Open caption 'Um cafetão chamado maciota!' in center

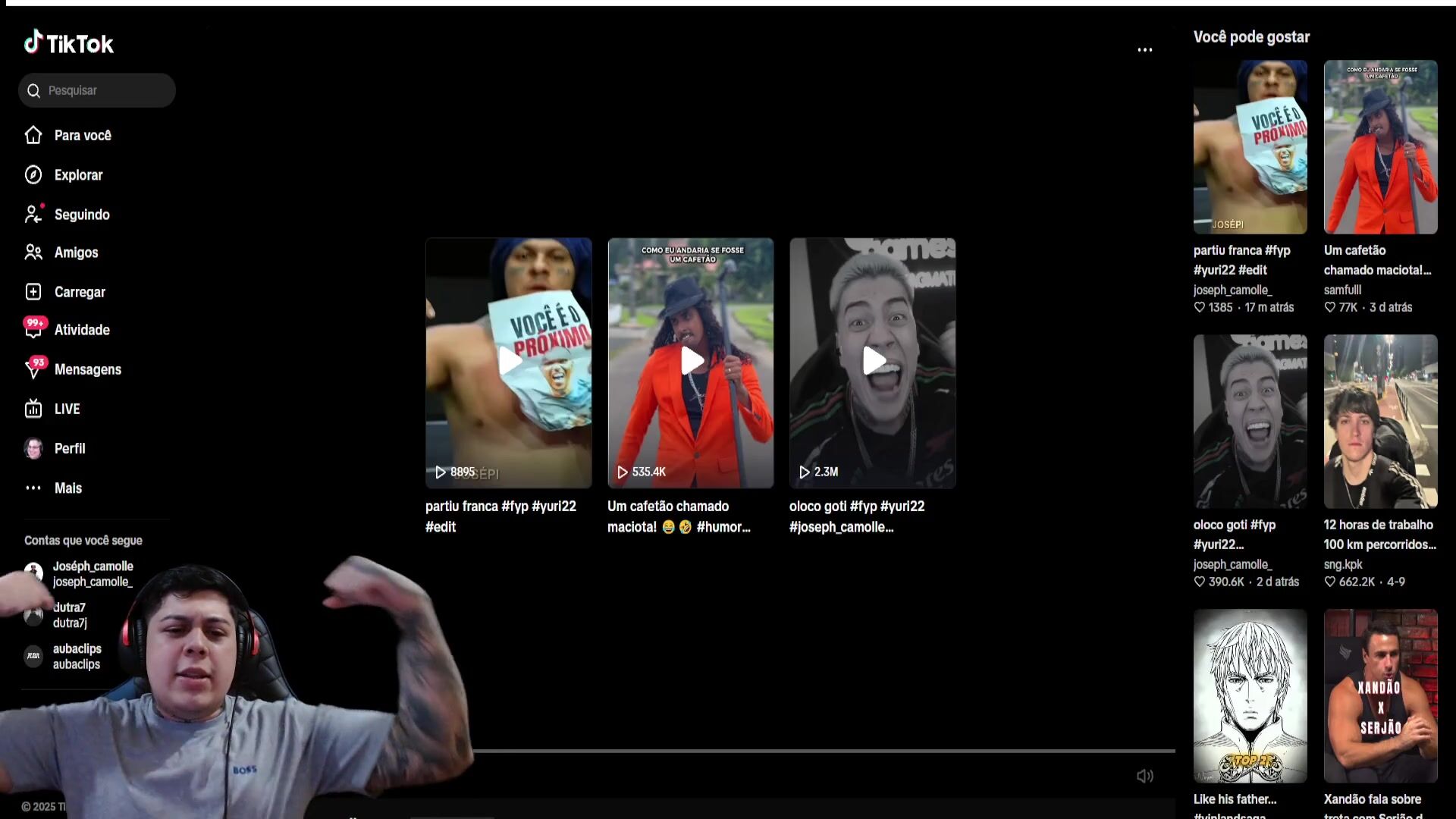point(679,516)
